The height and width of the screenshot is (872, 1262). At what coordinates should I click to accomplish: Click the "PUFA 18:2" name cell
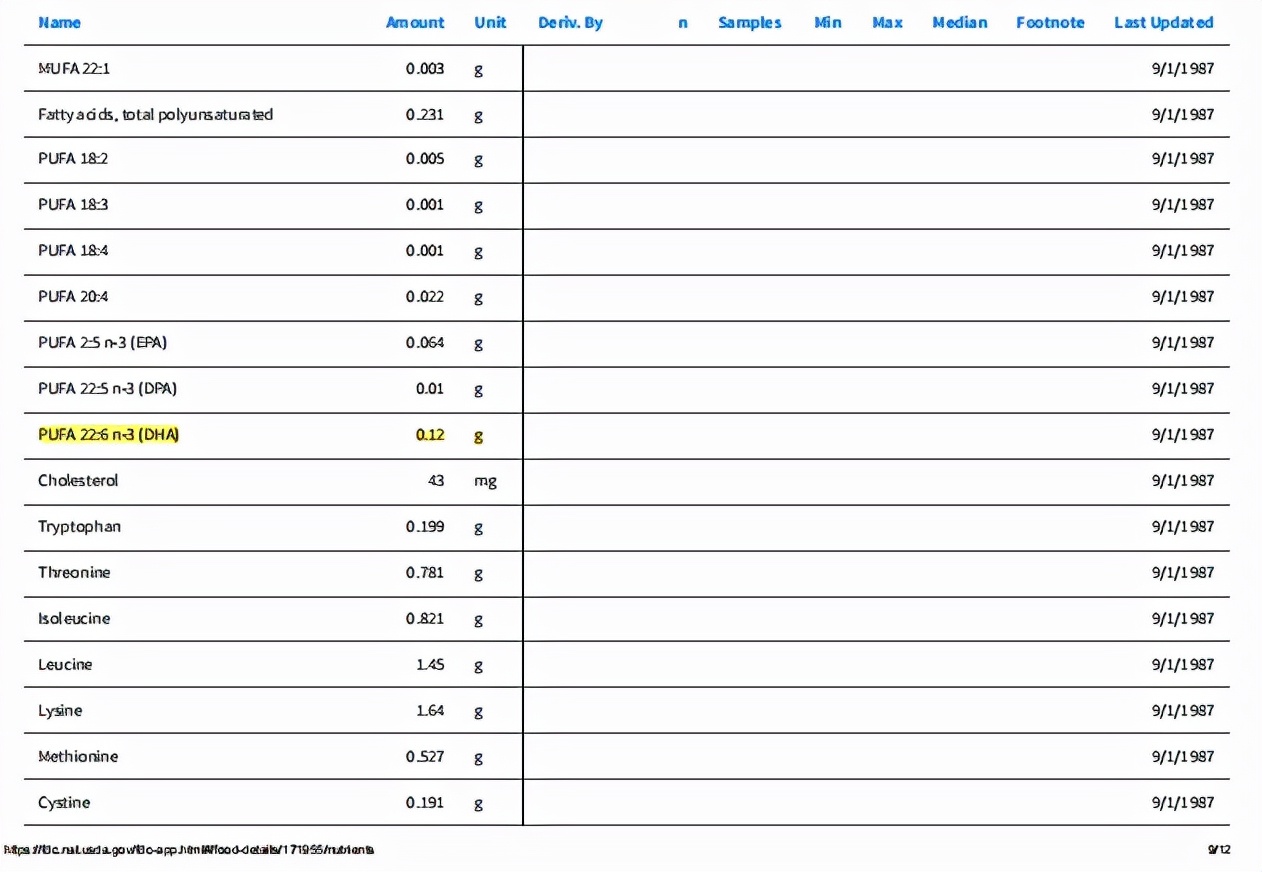coord(73,158)
